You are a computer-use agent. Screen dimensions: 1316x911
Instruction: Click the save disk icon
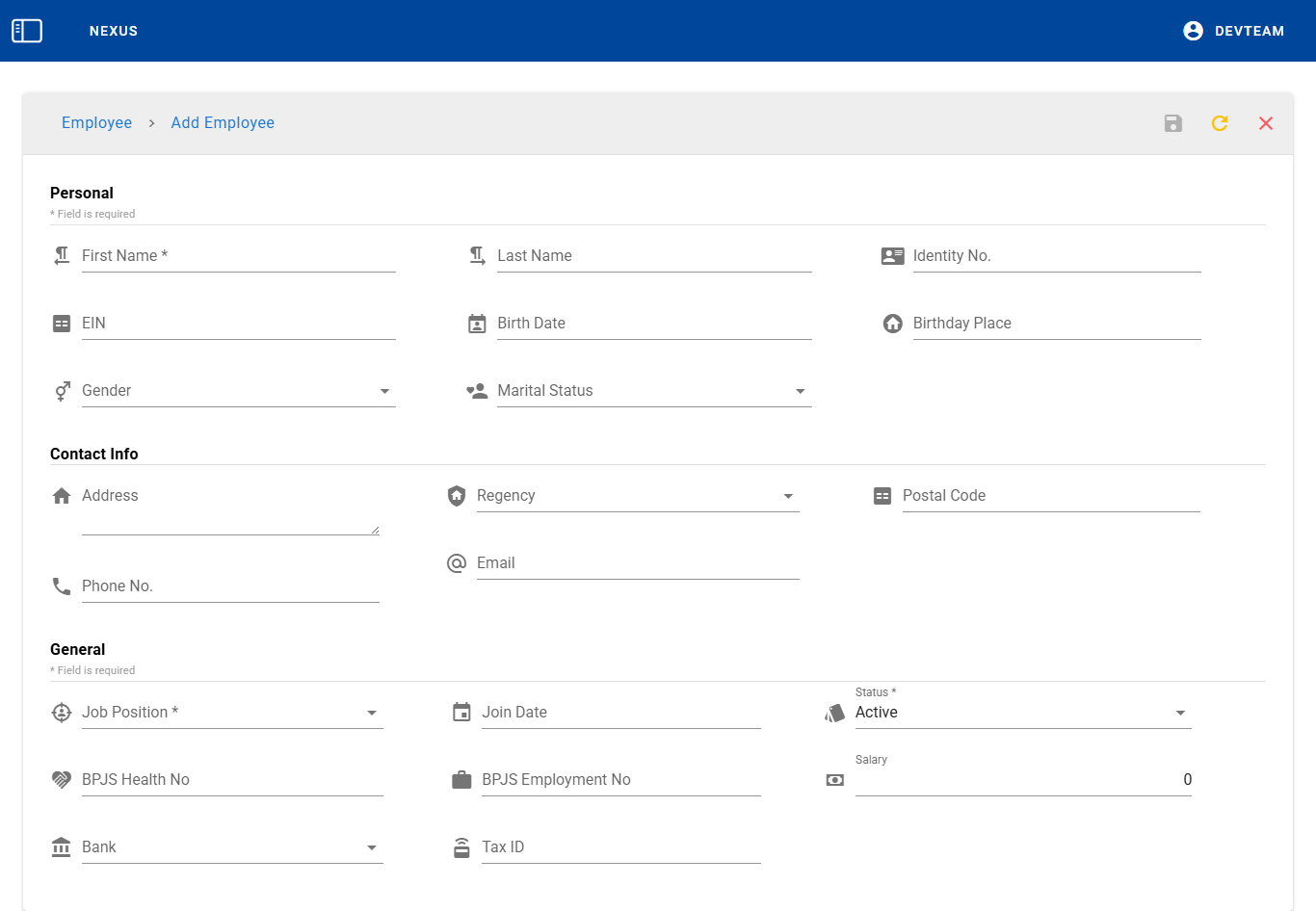pyautogui.click(x=1172, y=123)
